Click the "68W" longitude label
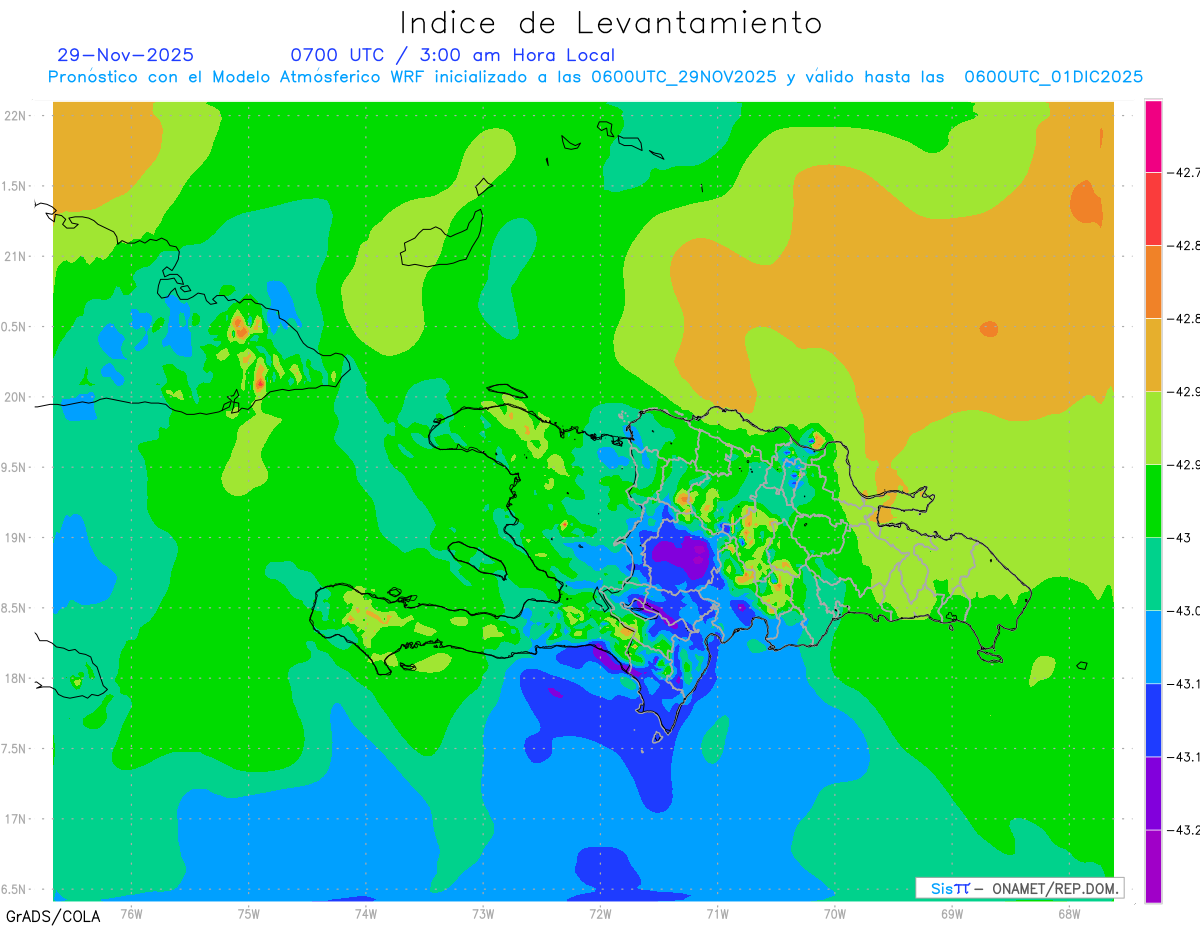The height and width of the screenshot is (927, 1200). click(1069, 914)
